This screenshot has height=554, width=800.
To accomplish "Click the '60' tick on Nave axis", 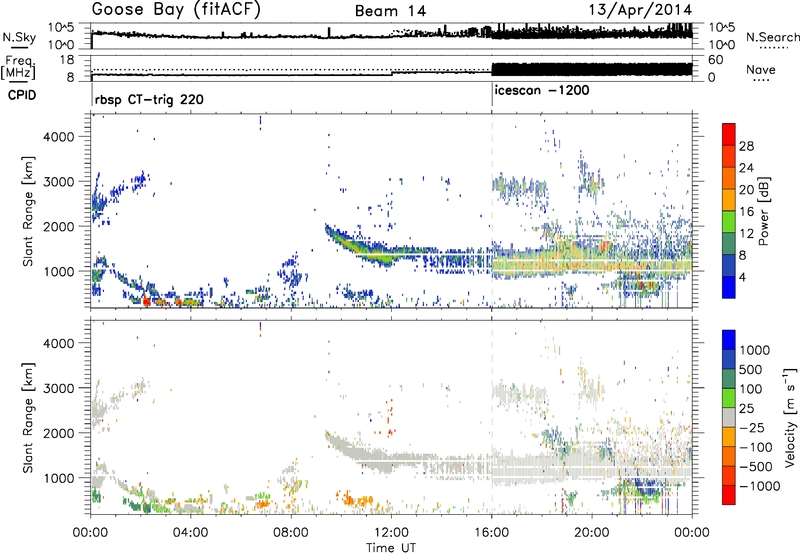I will point(716,60).
